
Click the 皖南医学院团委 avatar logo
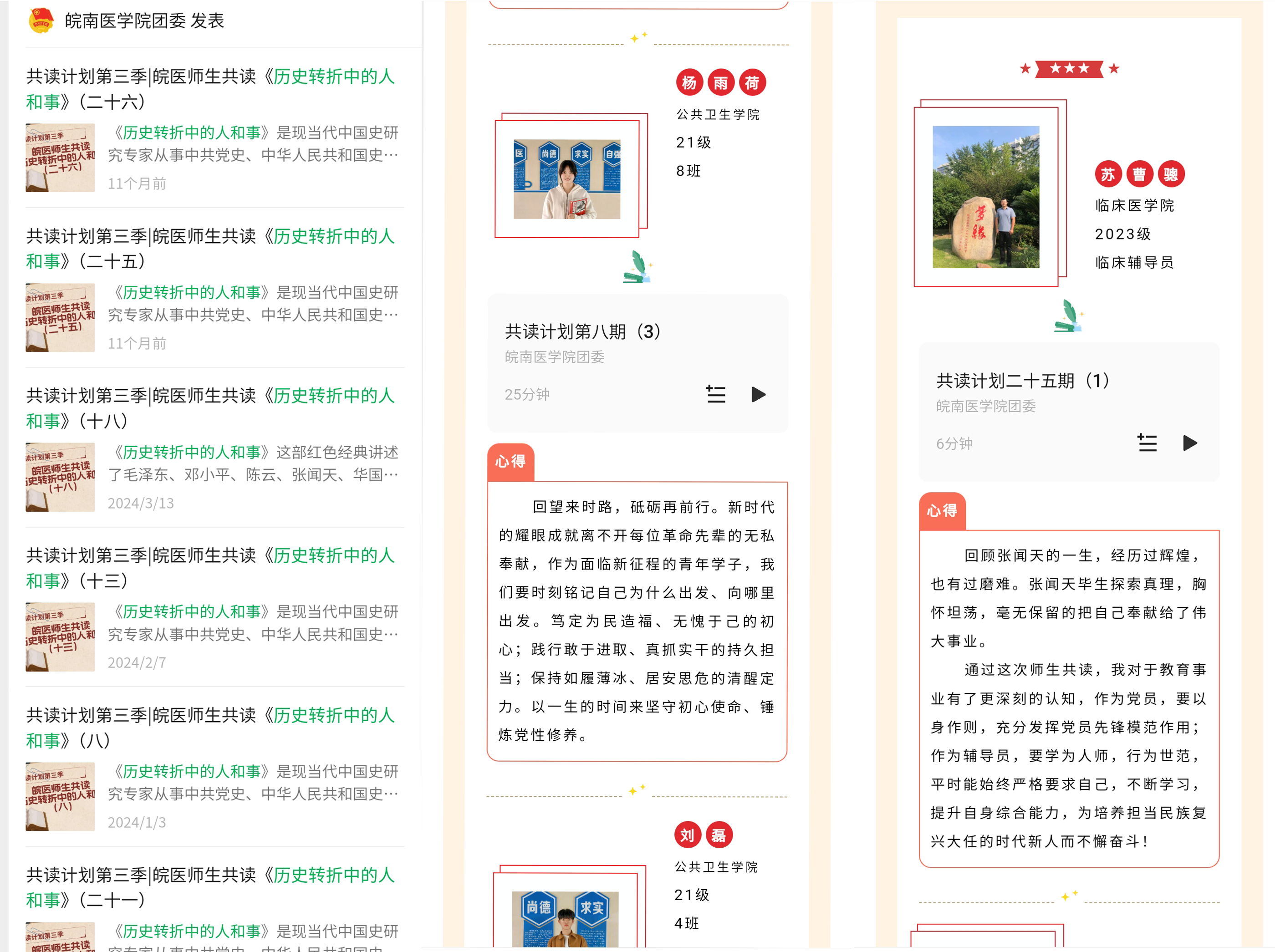tap(41, 21)
